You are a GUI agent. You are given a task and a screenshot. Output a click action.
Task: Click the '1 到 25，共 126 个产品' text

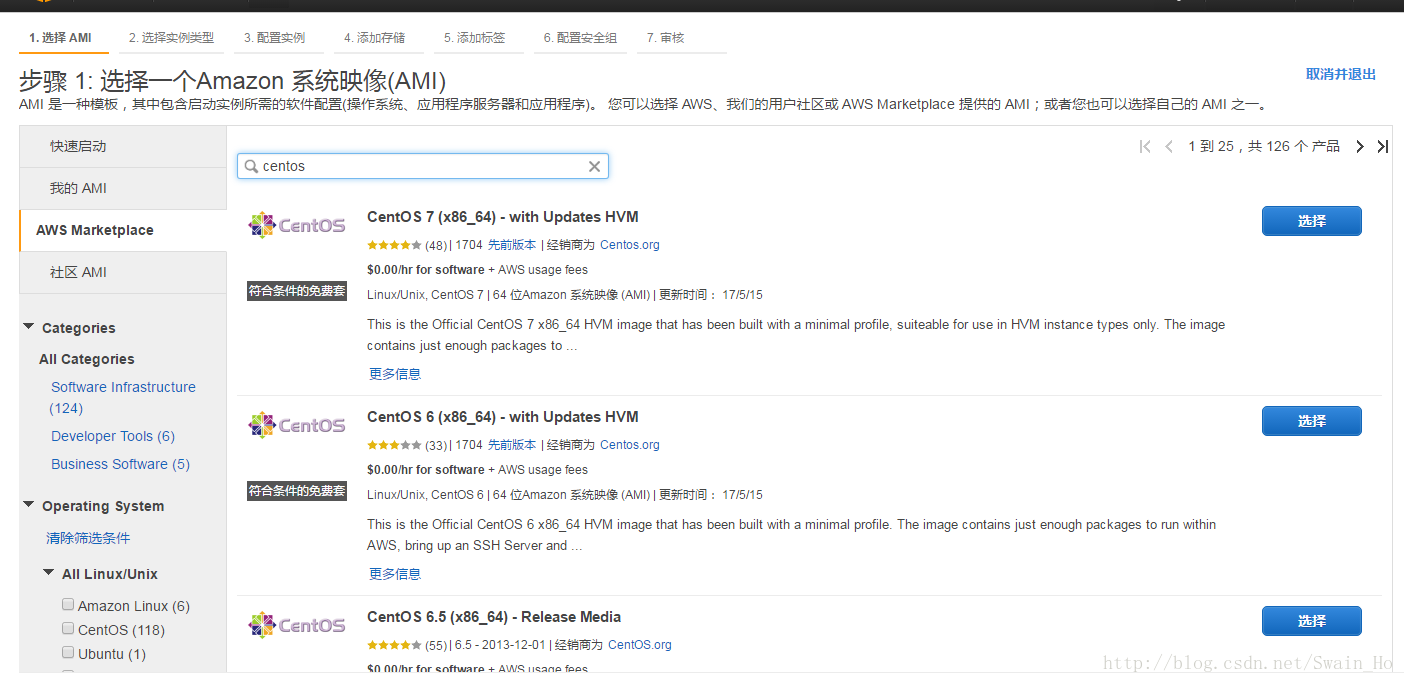(1264, 147)
